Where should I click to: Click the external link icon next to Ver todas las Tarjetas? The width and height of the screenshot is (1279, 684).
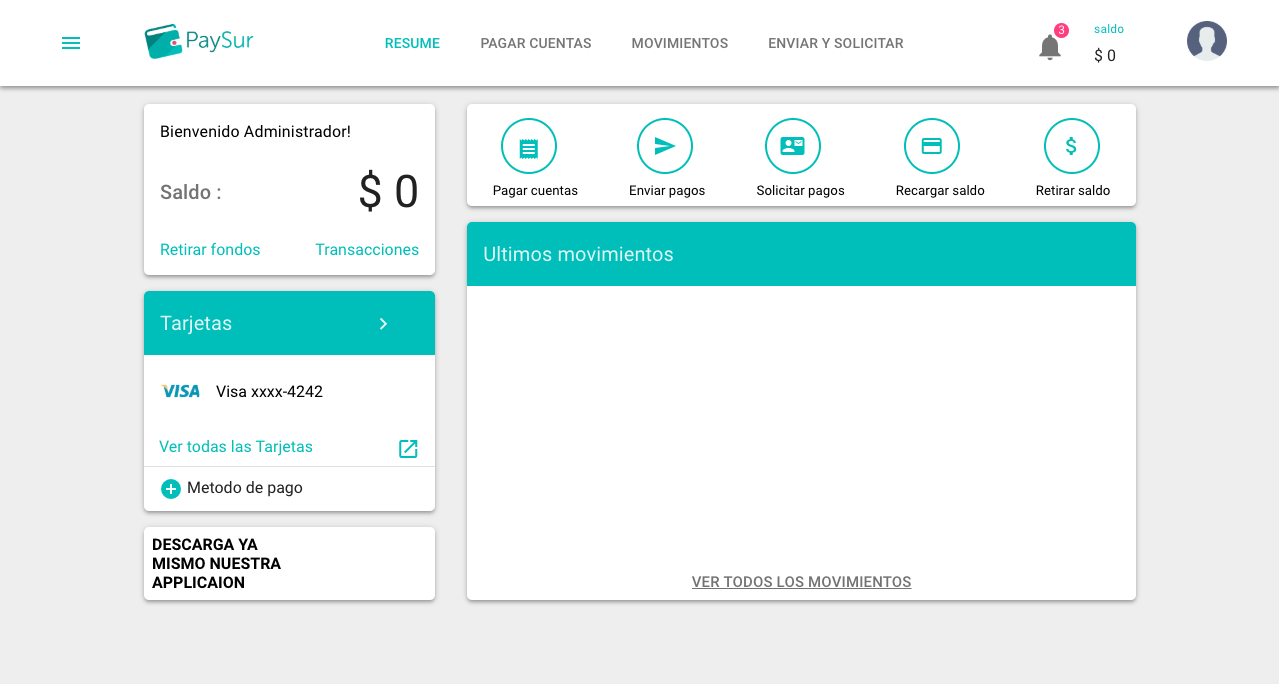408,449
